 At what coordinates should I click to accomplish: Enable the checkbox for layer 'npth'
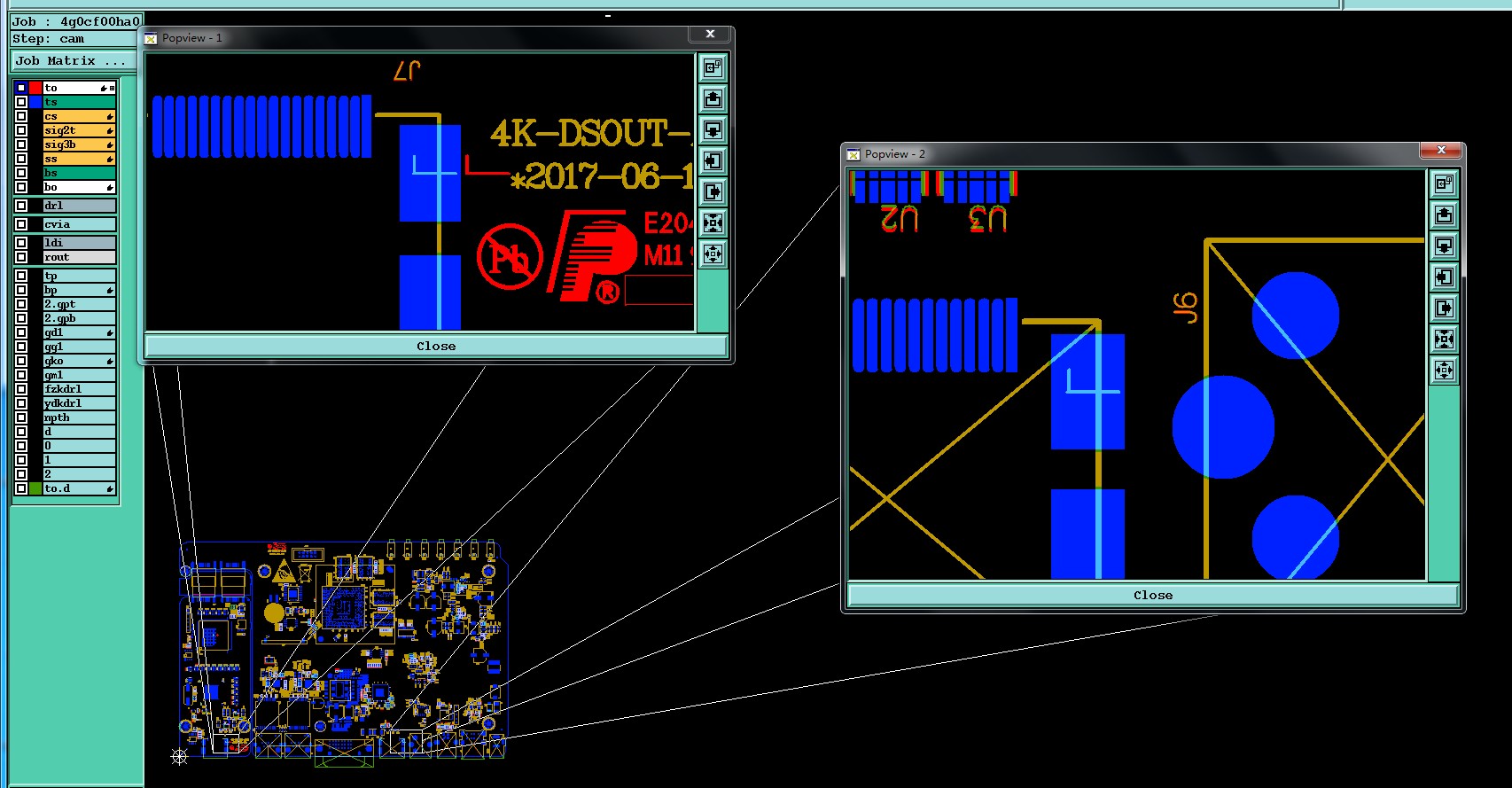[21, 417]
